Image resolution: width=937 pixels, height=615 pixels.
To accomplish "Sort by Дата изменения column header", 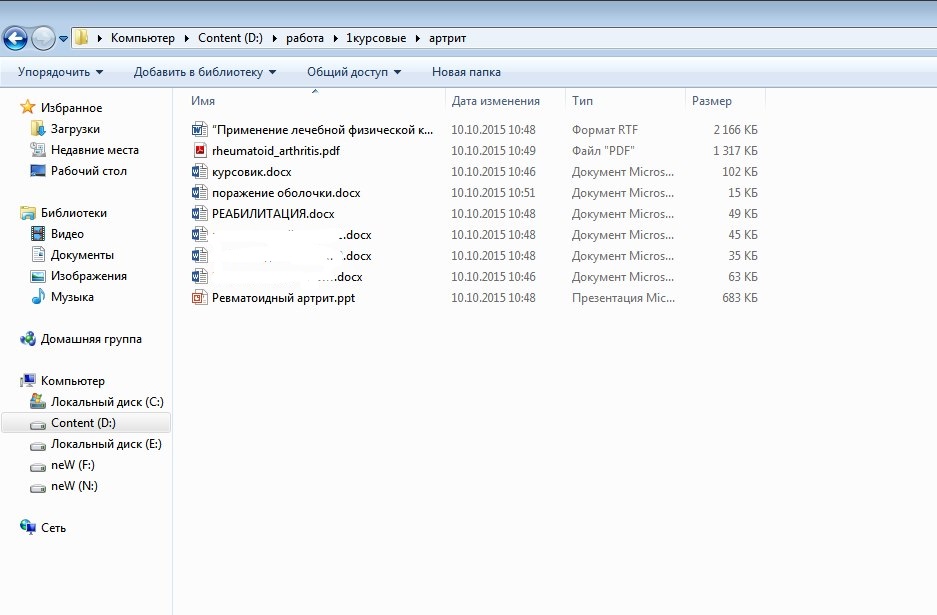I will click(x=495, y=101).
